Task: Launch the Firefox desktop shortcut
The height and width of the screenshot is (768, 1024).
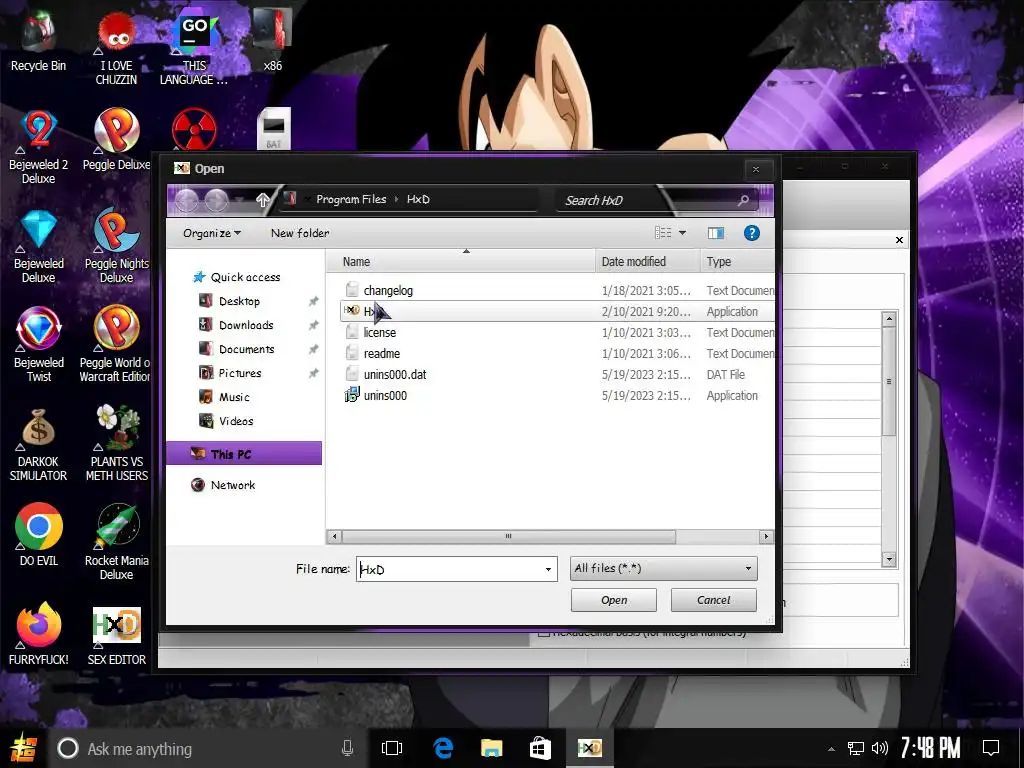Action: 38,633
